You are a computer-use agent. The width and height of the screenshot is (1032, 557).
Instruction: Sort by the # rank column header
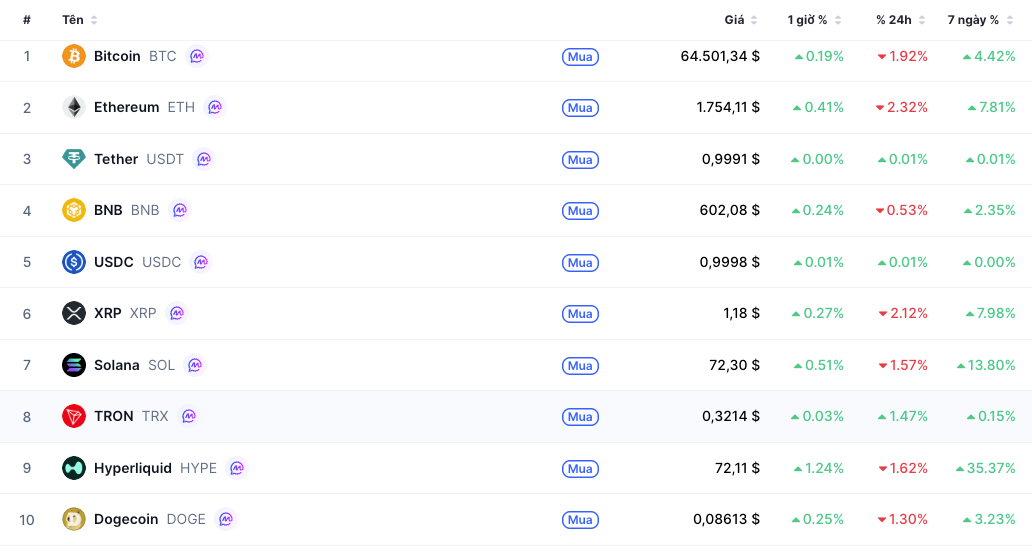pyautogui.click(x=26, y=20)
